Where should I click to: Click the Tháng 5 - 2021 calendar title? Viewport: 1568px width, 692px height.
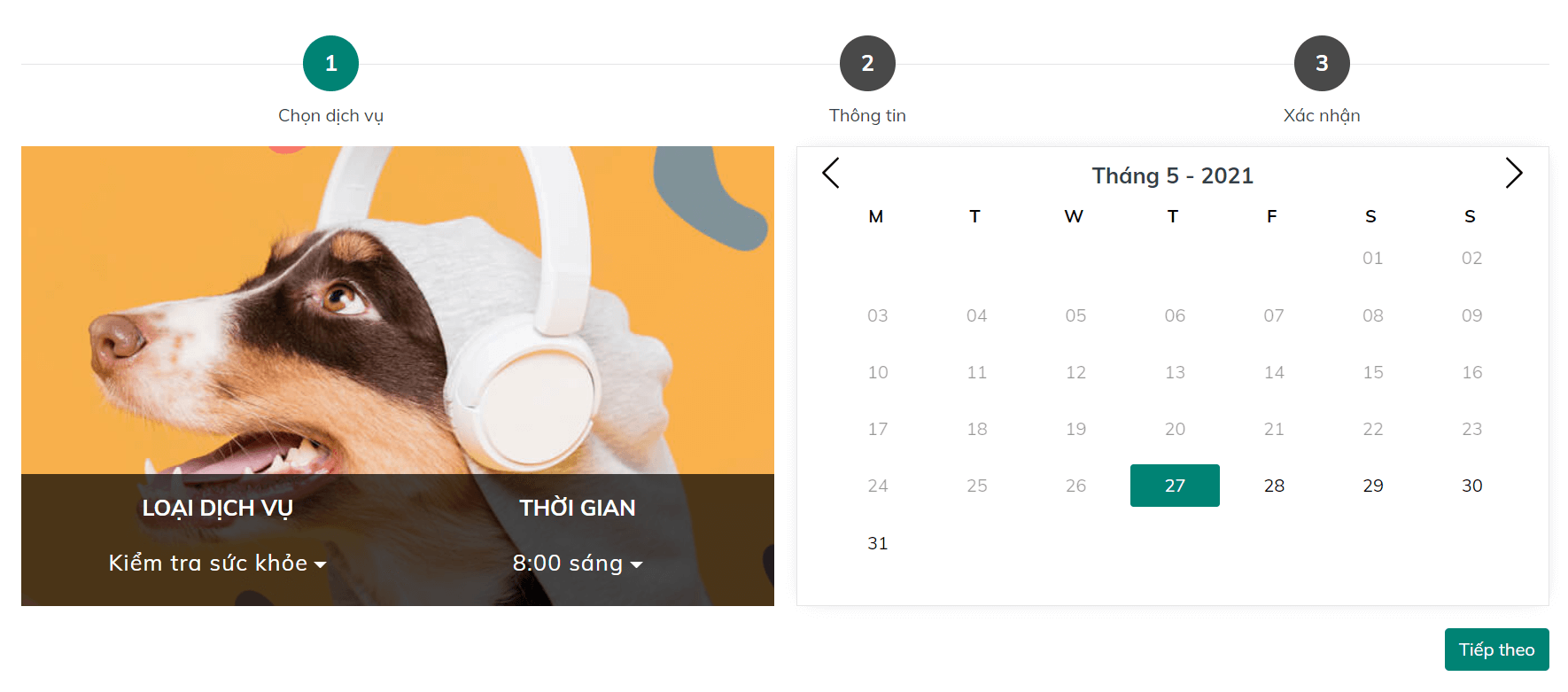(1172, 175)
